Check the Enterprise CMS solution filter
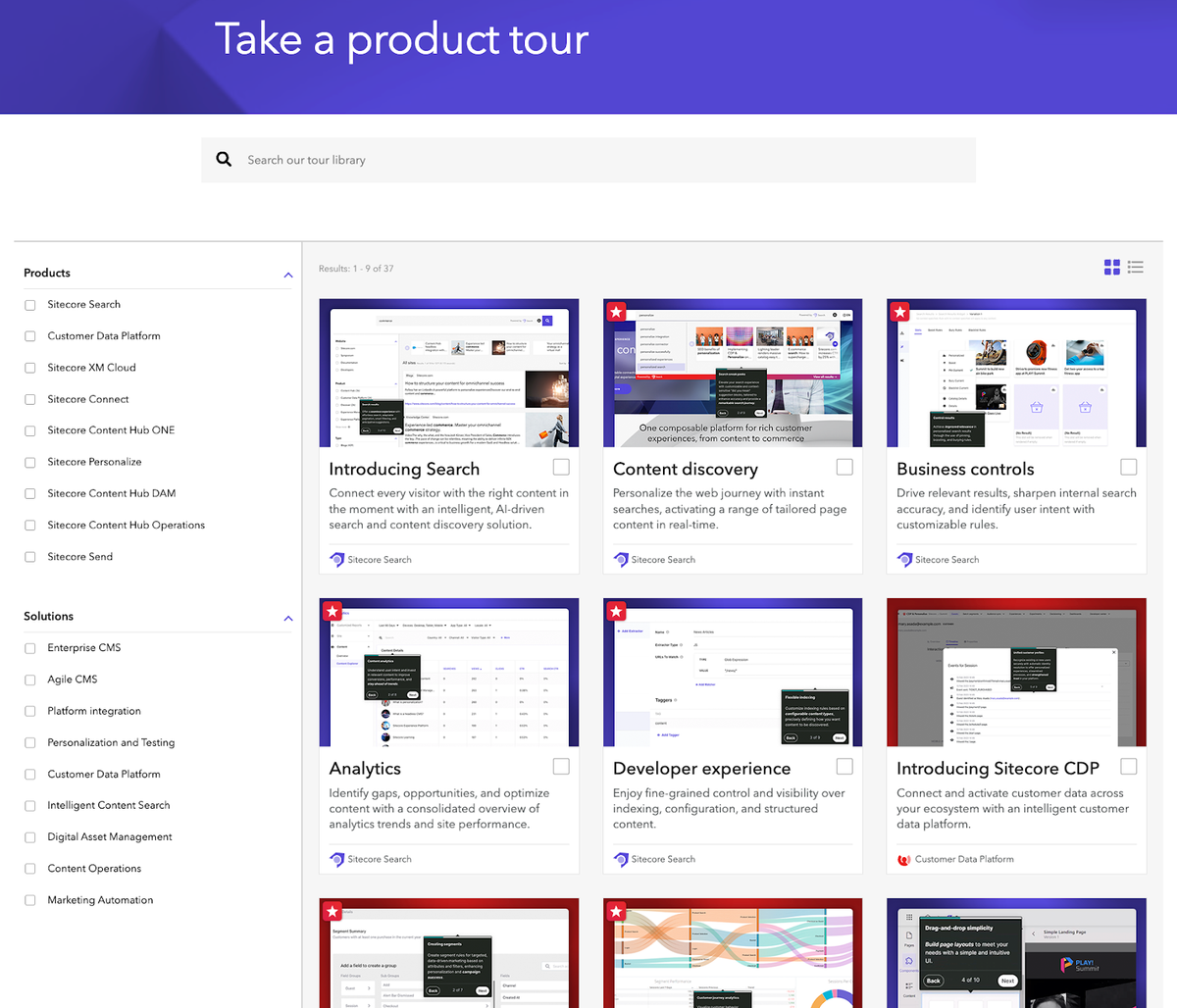Image resolution: width=1177 pixels, height=1008 pixels. tap(30, 648)
